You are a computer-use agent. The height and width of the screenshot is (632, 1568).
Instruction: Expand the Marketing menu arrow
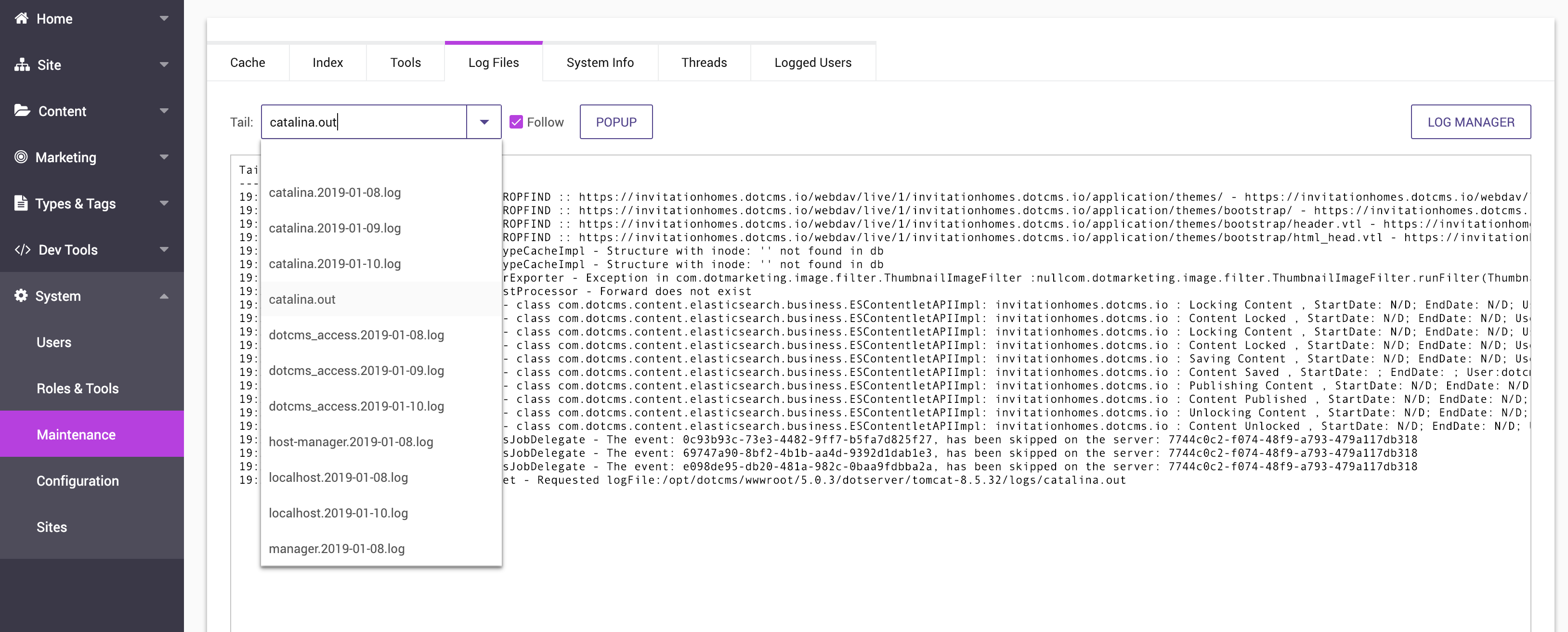point(164,157)
